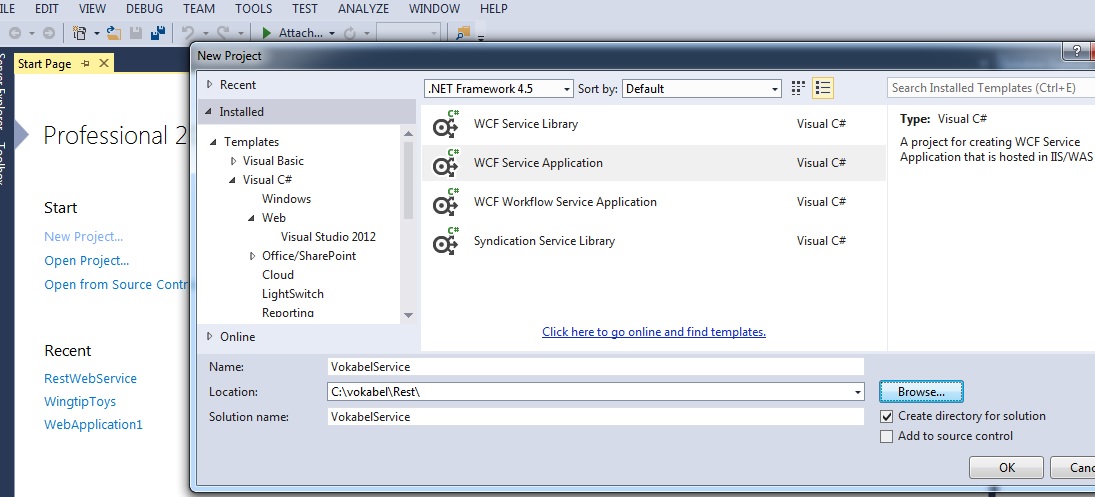Open the New Project toolbar dropdown arrow
The height and width of the screenshot is (497, 1095).
point(96,33)
